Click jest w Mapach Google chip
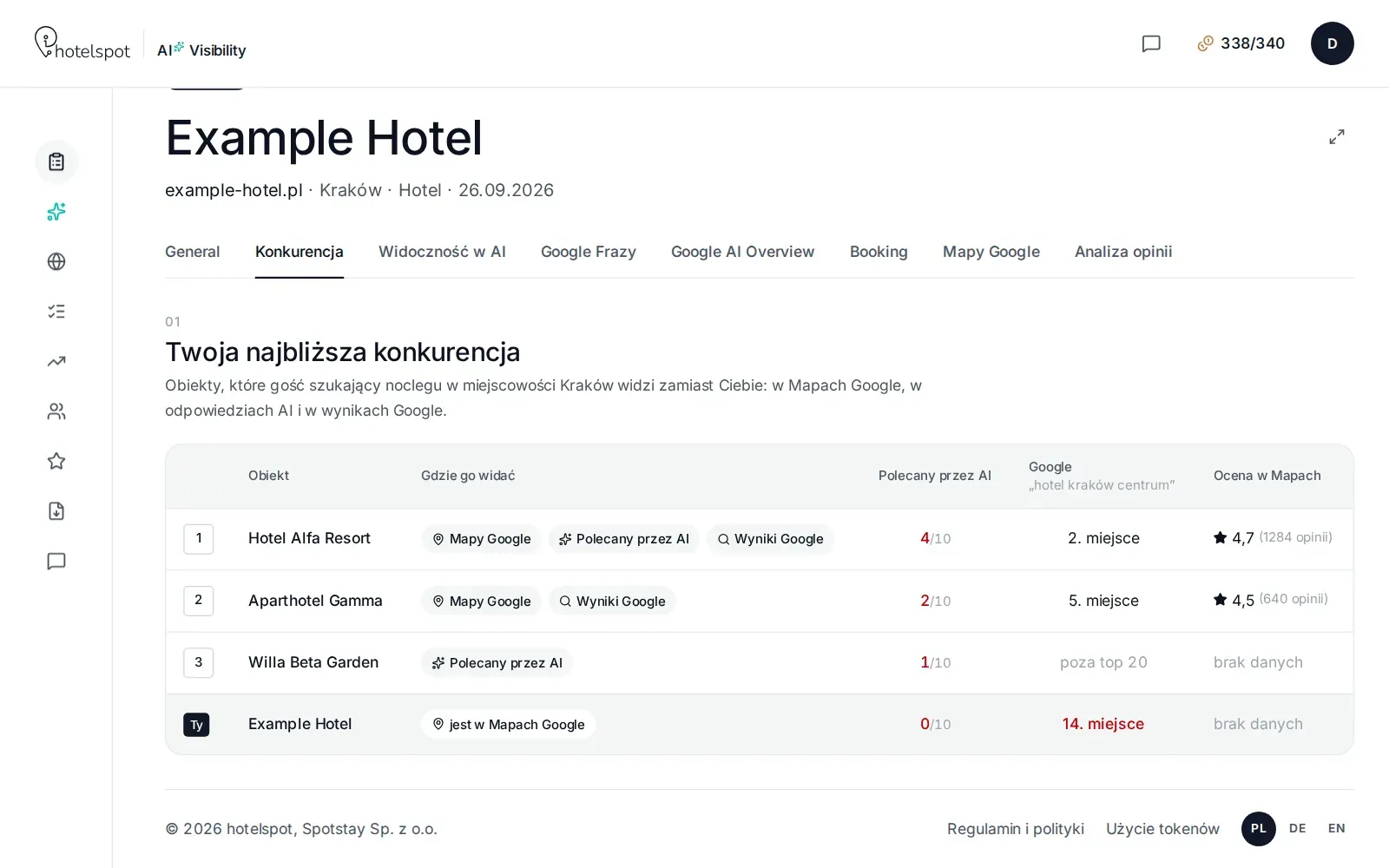Viewport: 1389px width, 868px height. 509,725
